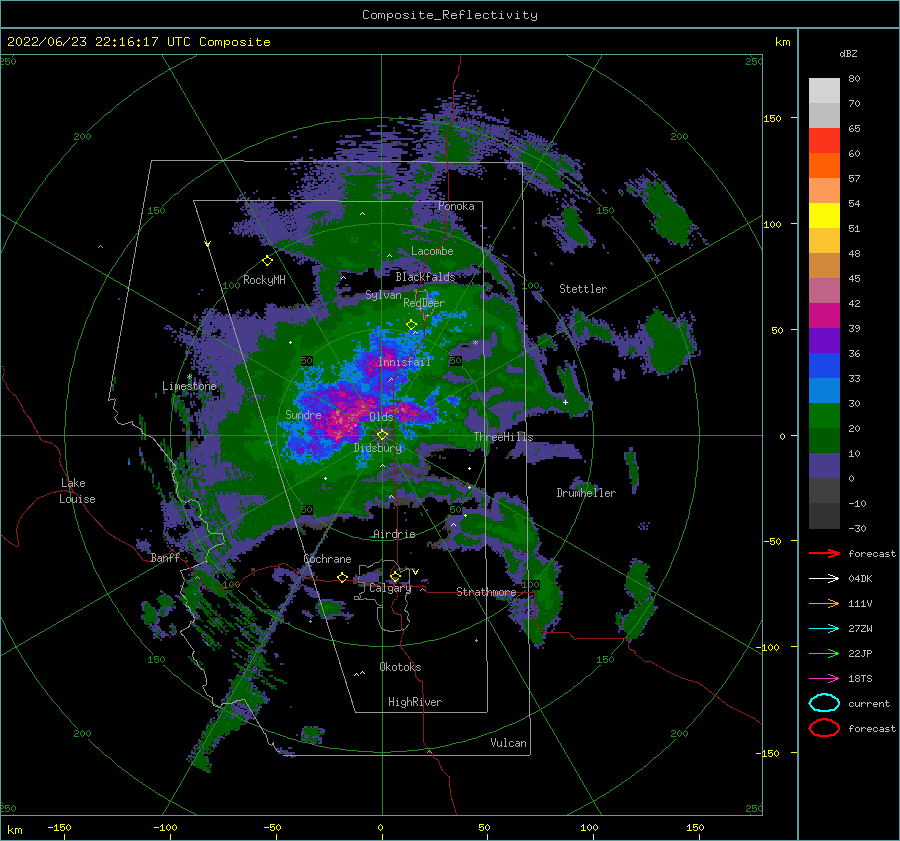
Task: Click the Olds town label
Action: [x=381, y=417]
